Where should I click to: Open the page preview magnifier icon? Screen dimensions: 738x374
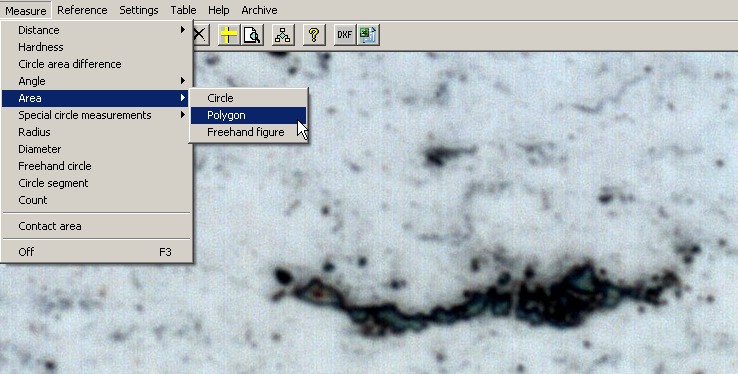(x=252, y=35)
